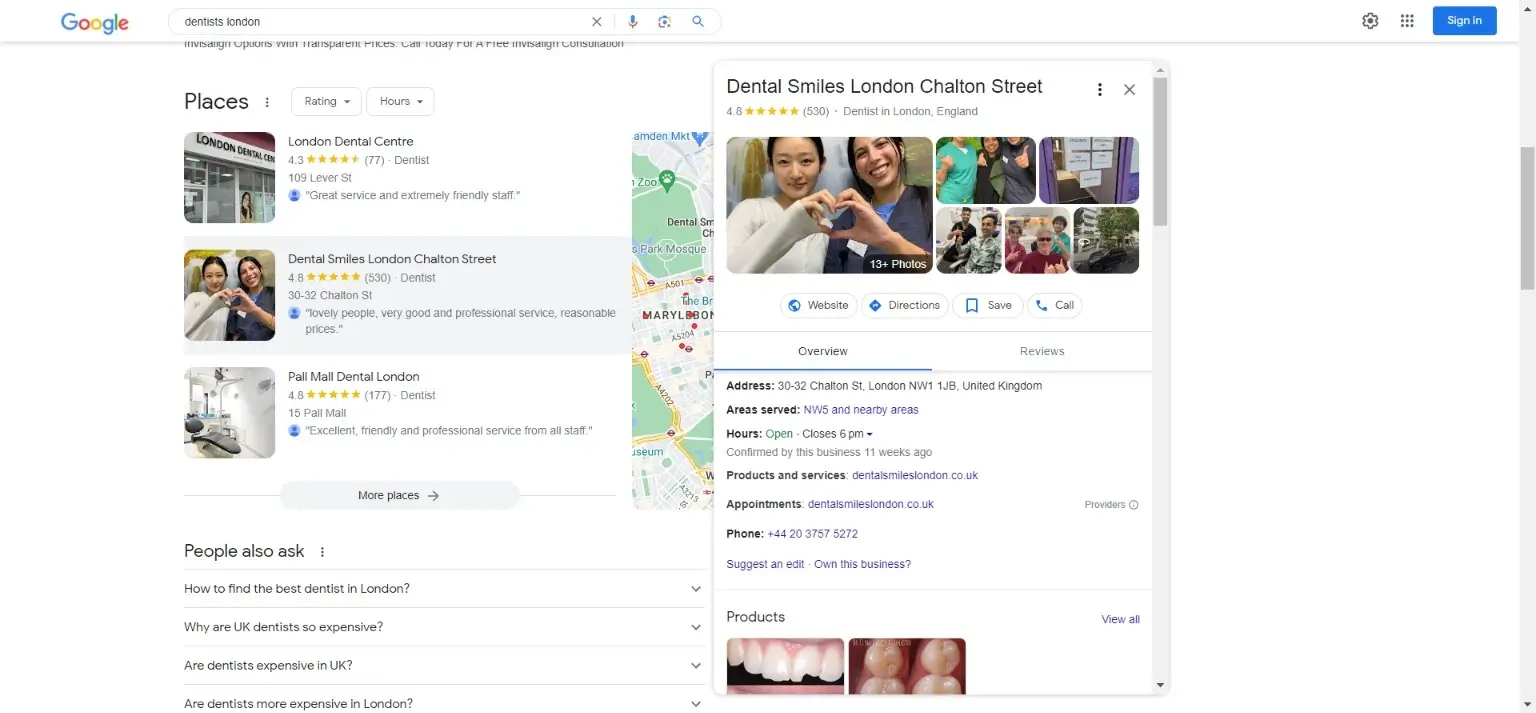
Task: Click the NW5 and nearby areas link
Action: (861, 410)
